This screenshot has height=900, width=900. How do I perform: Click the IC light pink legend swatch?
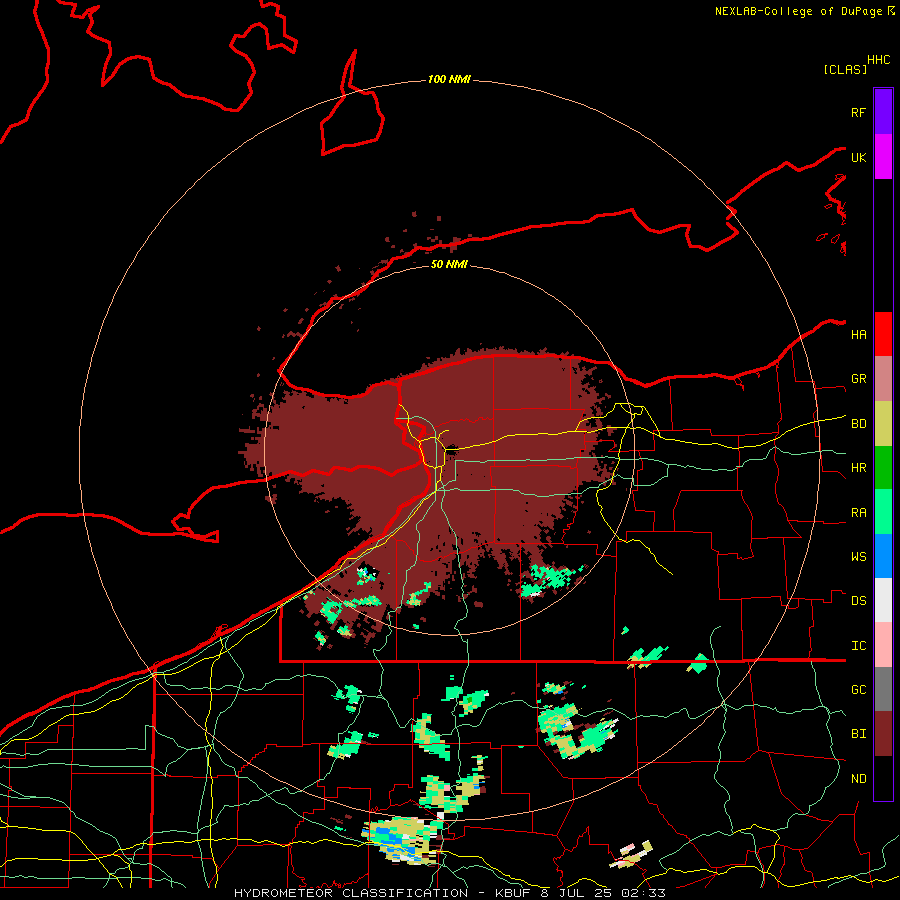(883, 645)
